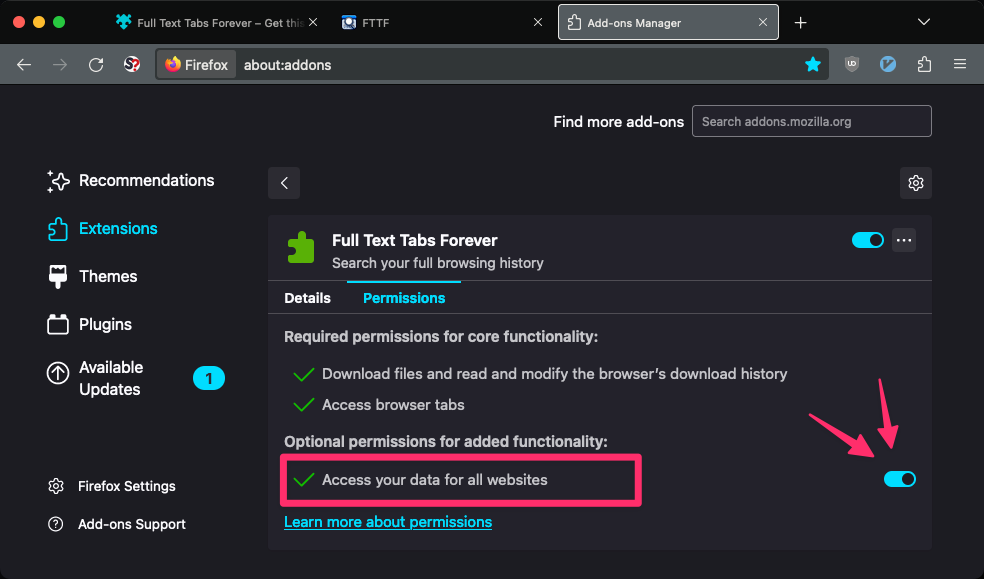Reload the current page
Screen dimensions: 984x579
[96, 64]
